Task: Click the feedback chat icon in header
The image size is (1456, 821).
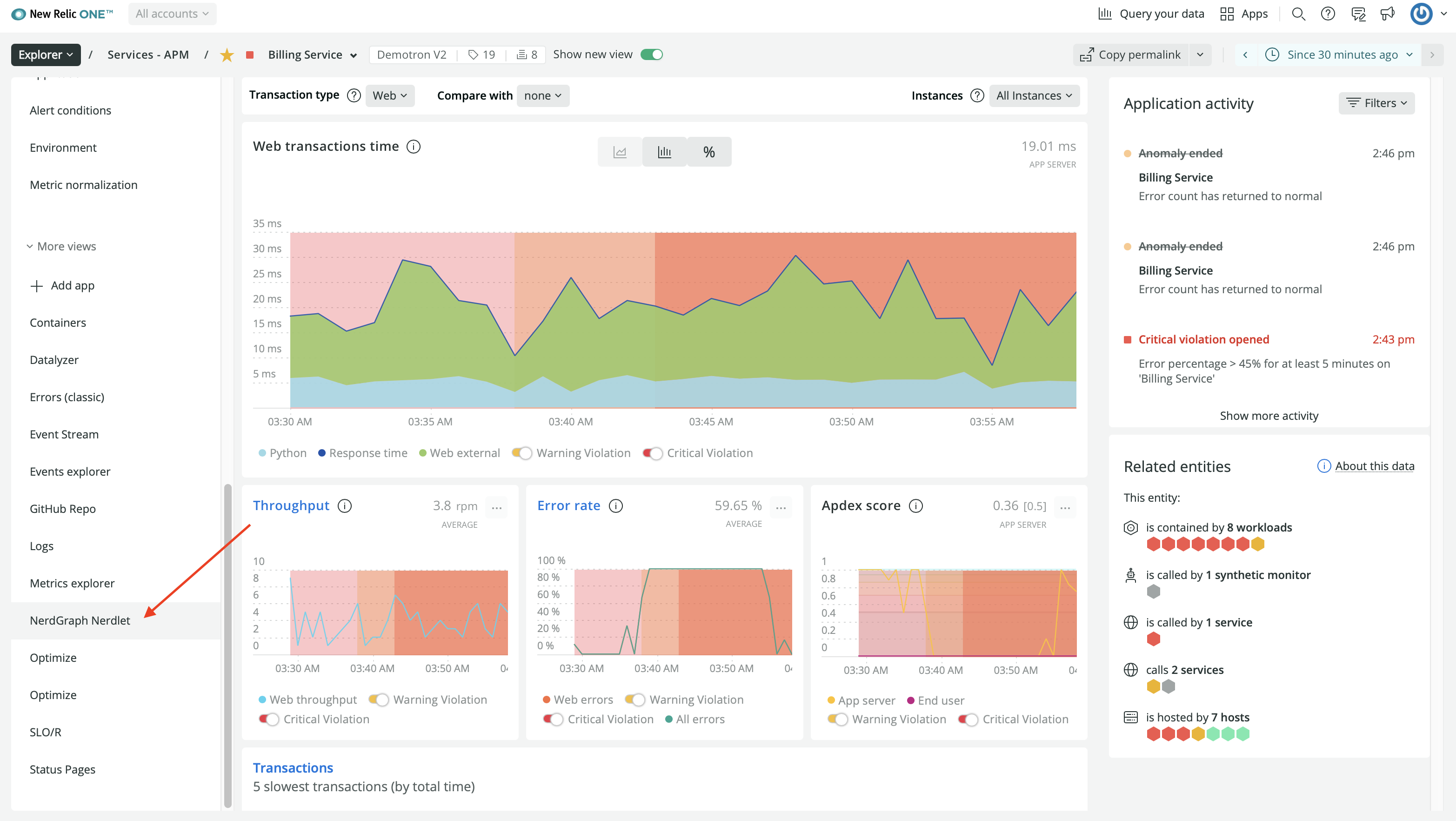Action: tap(1358, 14)
